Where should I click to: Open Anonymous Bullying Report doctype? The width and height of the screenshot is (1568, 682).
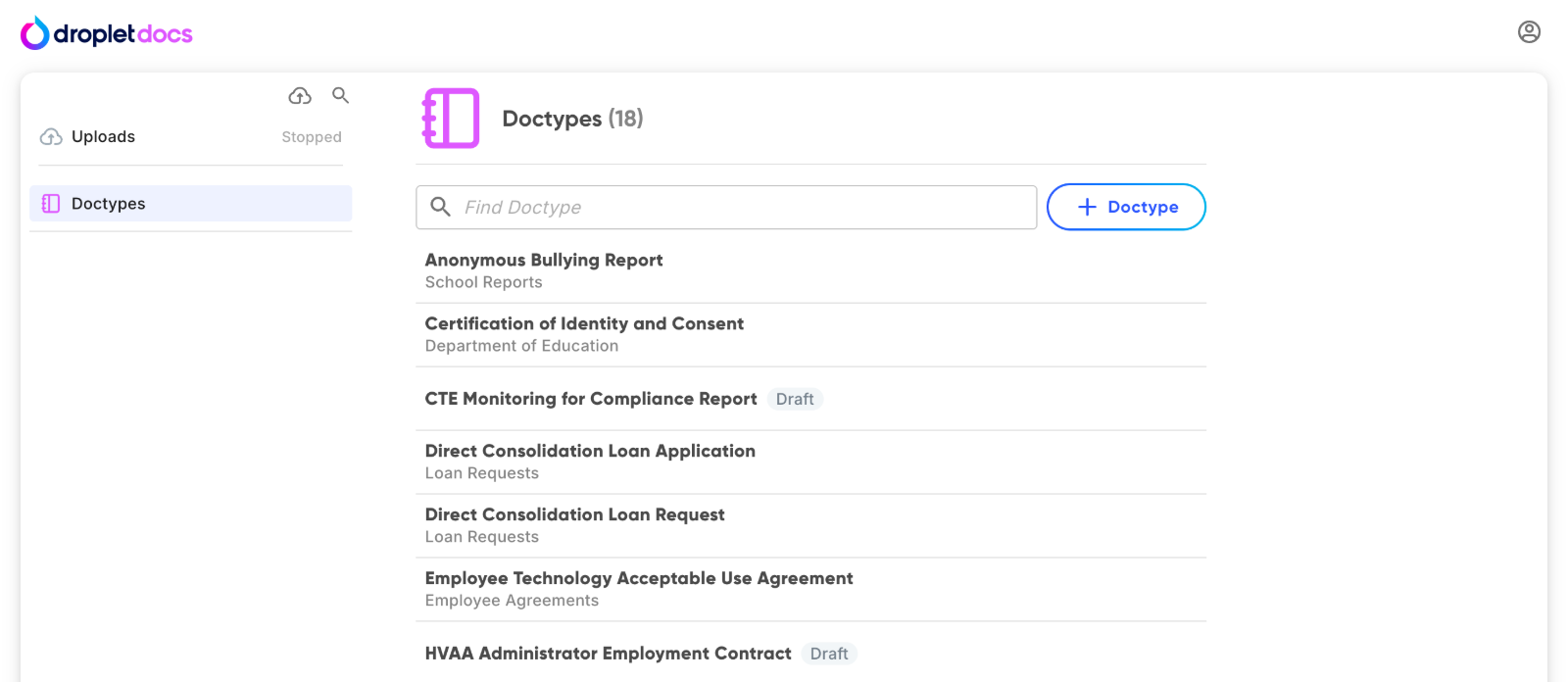tap(810, 271)
